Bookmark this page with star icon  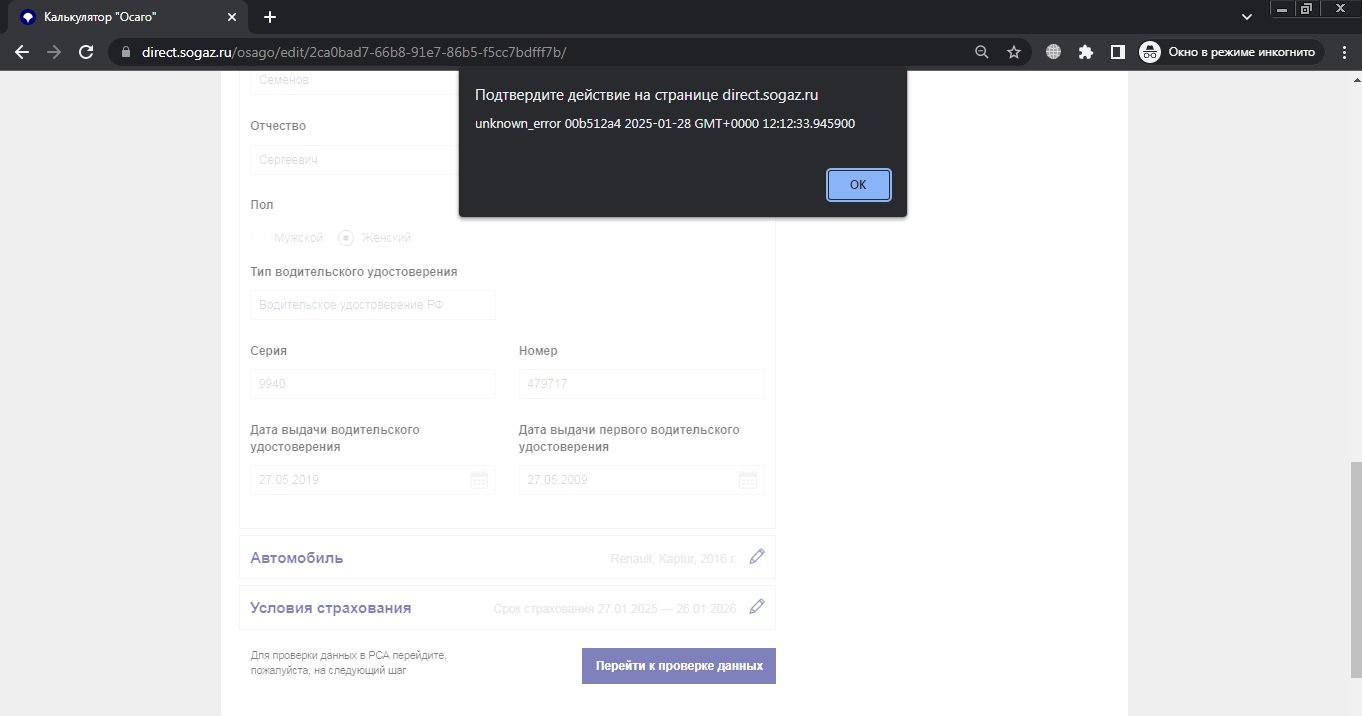(1014, 52)
